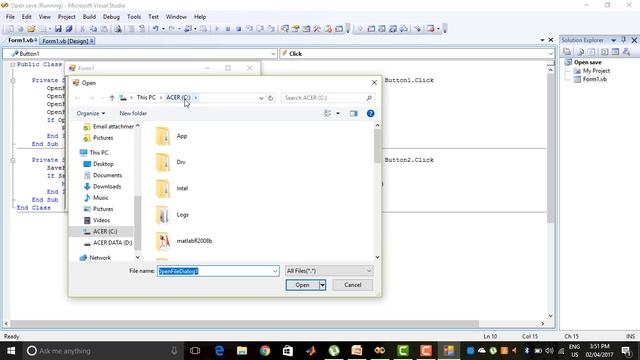Click Show All Files in Solution Explorer
This screenshot has width=640, height=360.
580,51
